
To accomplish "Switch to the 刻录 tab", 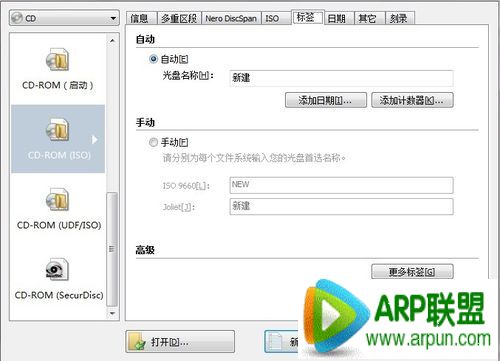I will 399,18.
